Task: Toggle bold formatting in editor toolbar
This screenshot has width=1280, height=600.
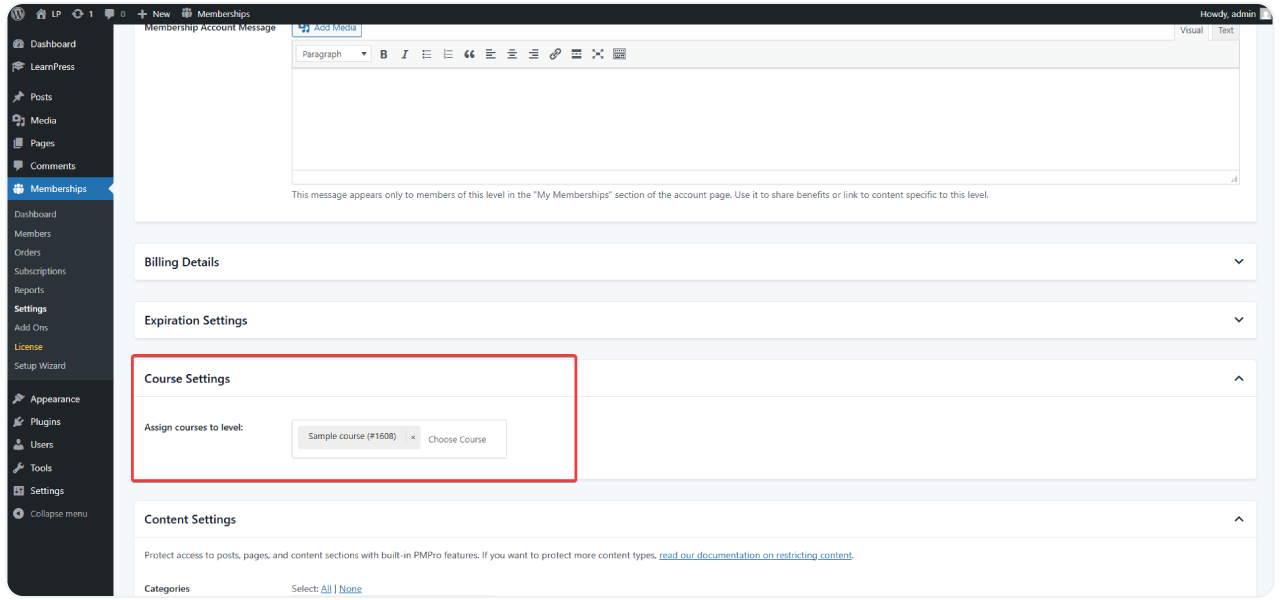Action: pos(383,54)
